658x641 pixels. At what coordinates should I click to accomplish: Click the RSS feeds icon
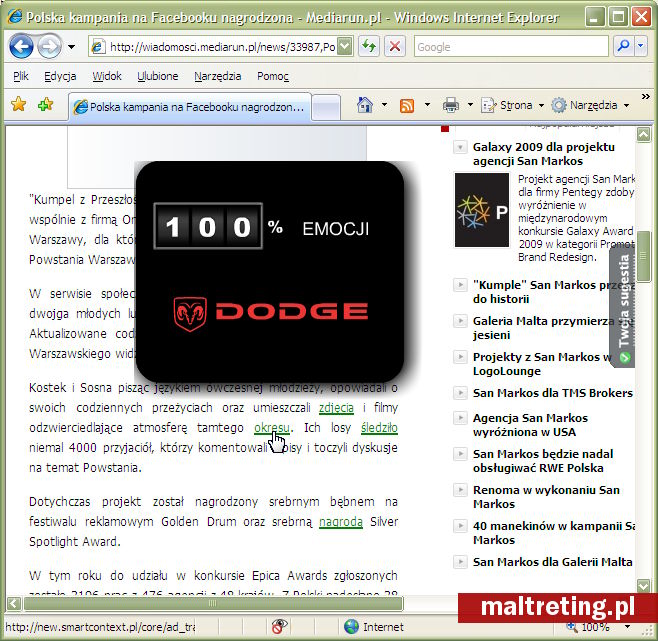[x=407, y=105]
